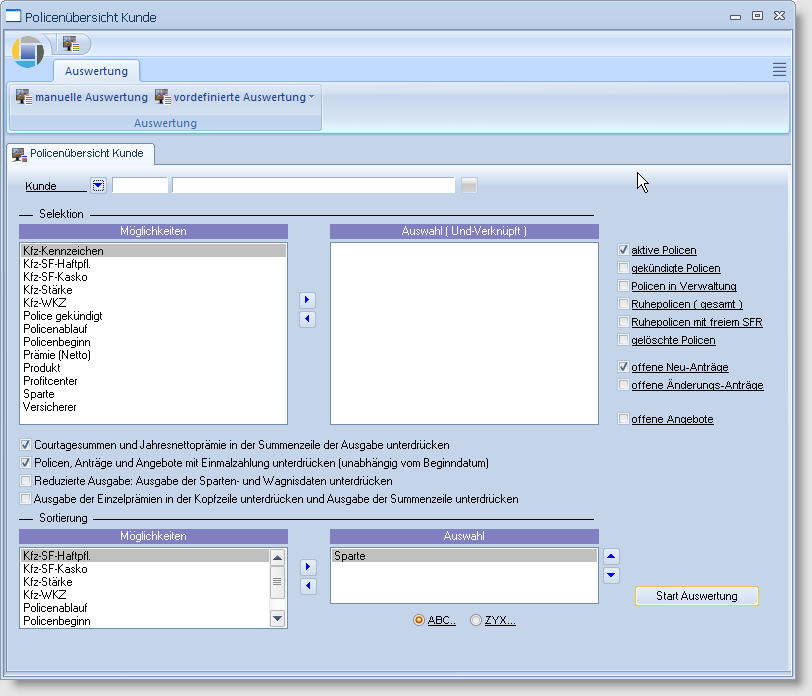Viewport: 812px width, 696px height.
Task: Open the ribbon options menu icon
Action: pyautogui.click(x=779, y=69)
